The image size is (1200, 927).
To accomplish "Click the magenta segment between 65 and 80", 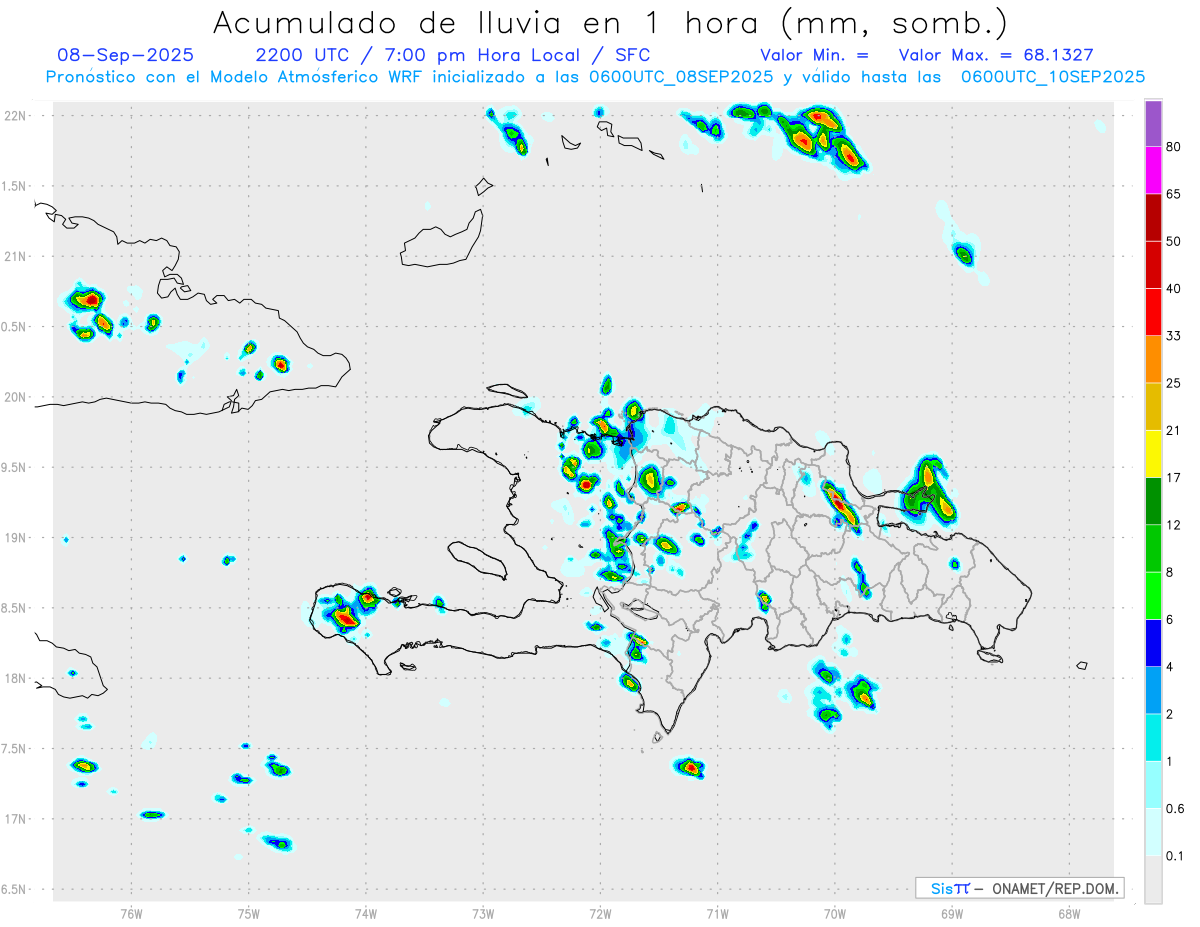I will point(1153,170).
